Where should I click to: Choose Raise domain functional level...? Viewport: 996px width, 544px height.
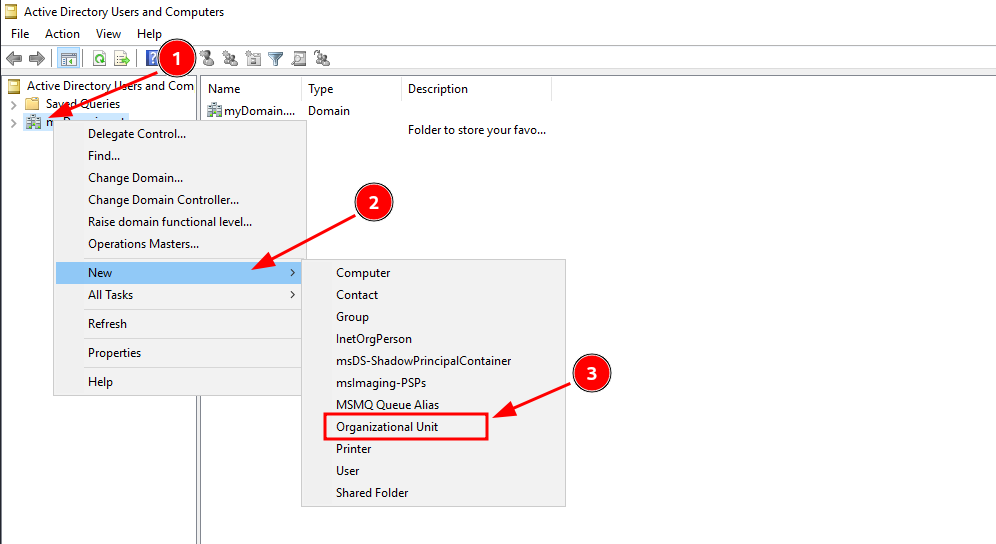tap(178, 222)
